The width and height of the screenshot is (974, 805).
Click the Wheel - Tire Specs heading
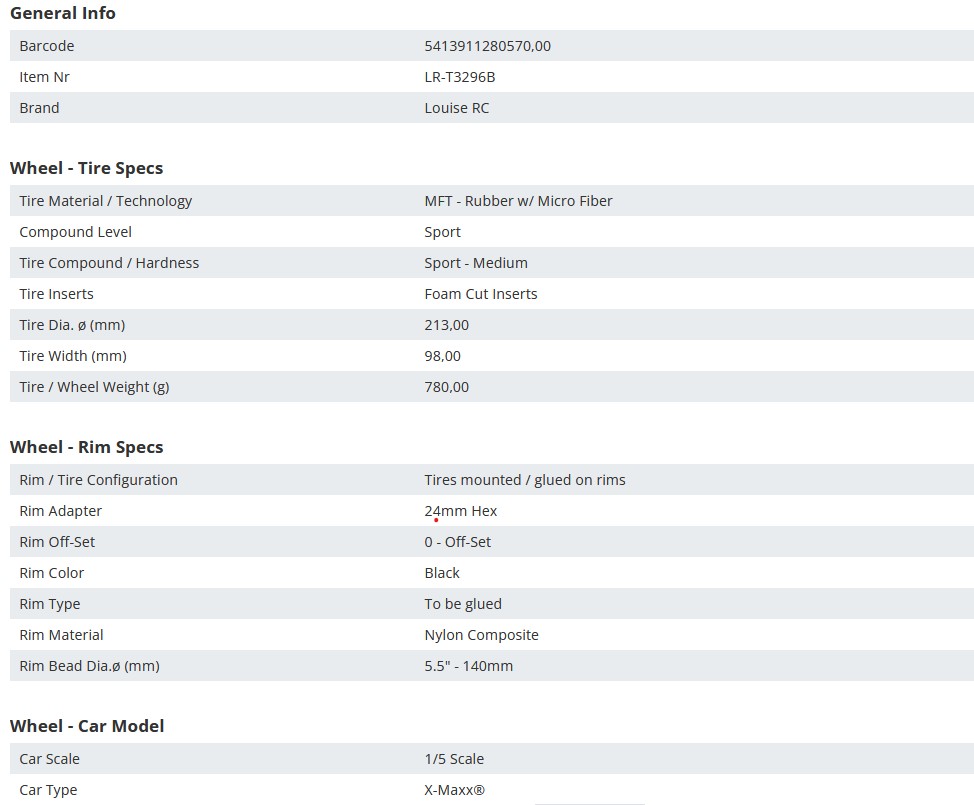click(86, 168)
